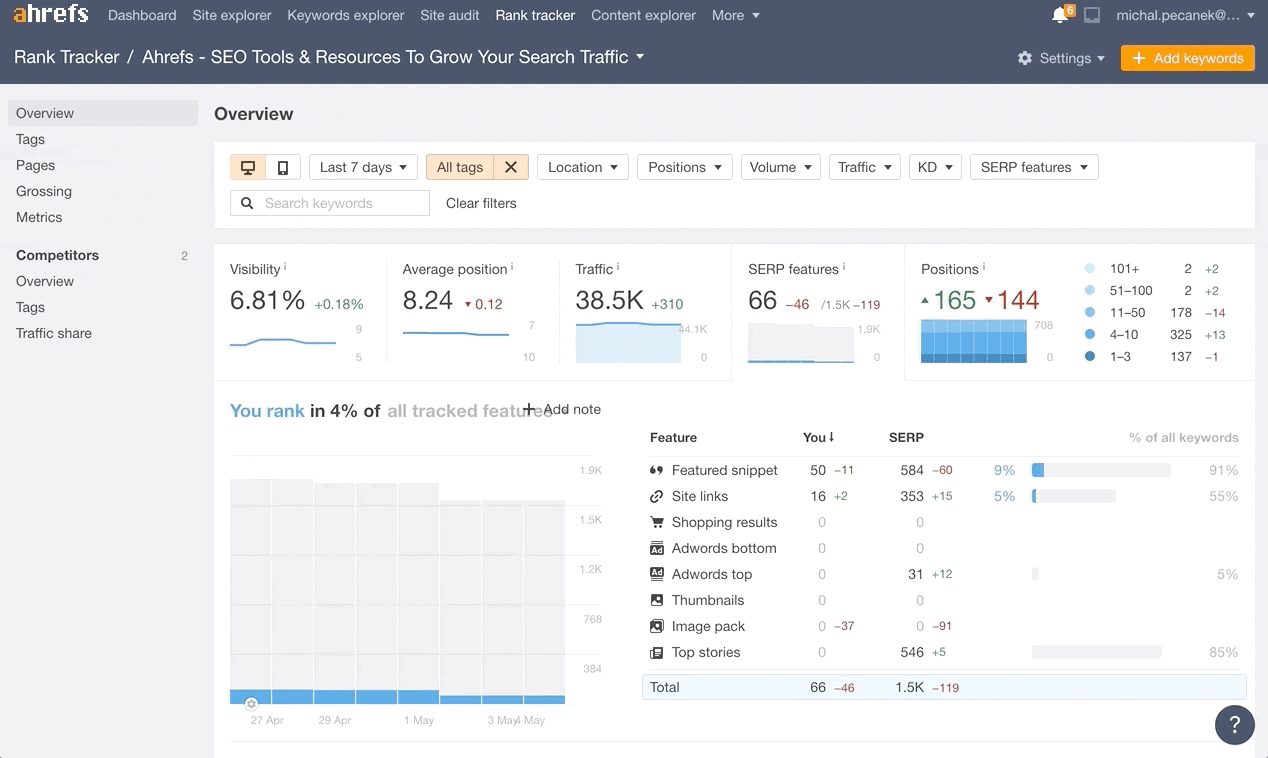Click the Featured snippet percentage bar

coord(1101,470)
